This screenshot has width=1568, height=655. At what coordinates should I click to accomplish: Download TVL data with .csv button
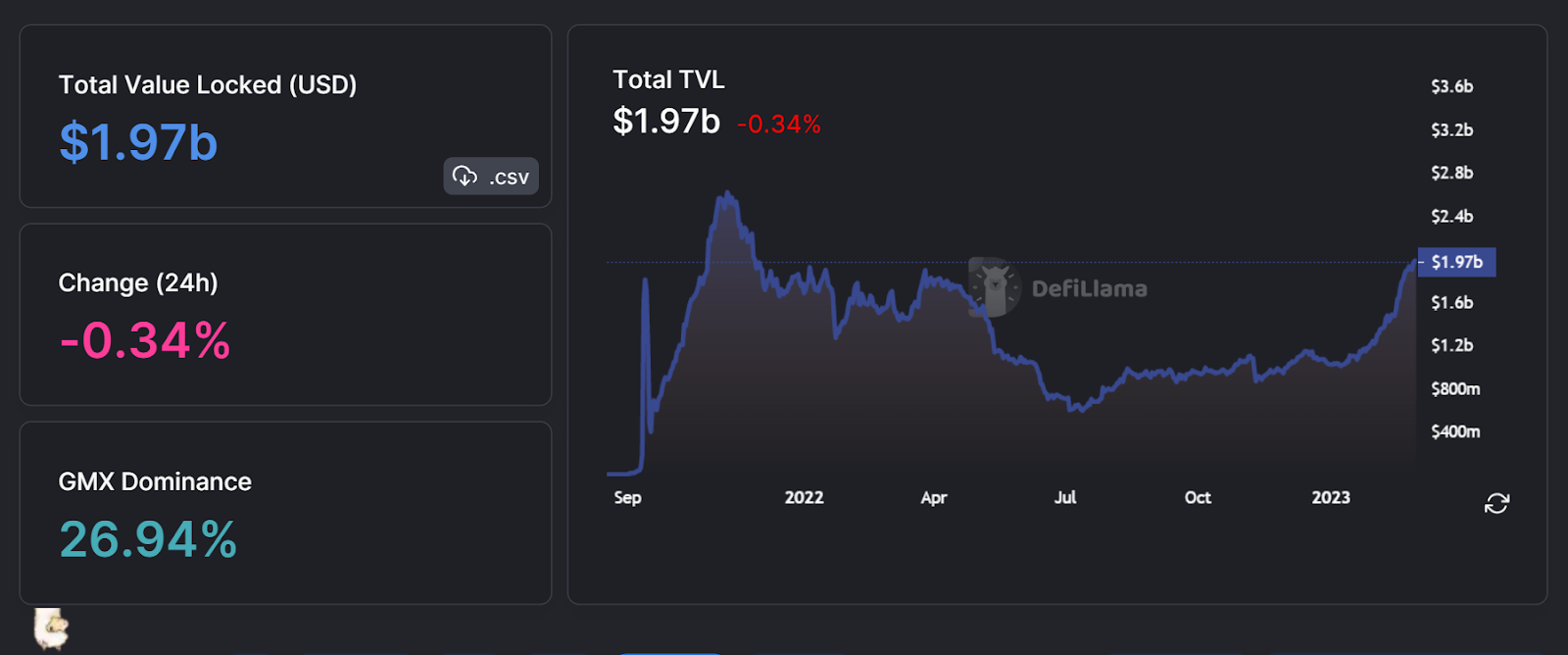[x=491, y=176]
